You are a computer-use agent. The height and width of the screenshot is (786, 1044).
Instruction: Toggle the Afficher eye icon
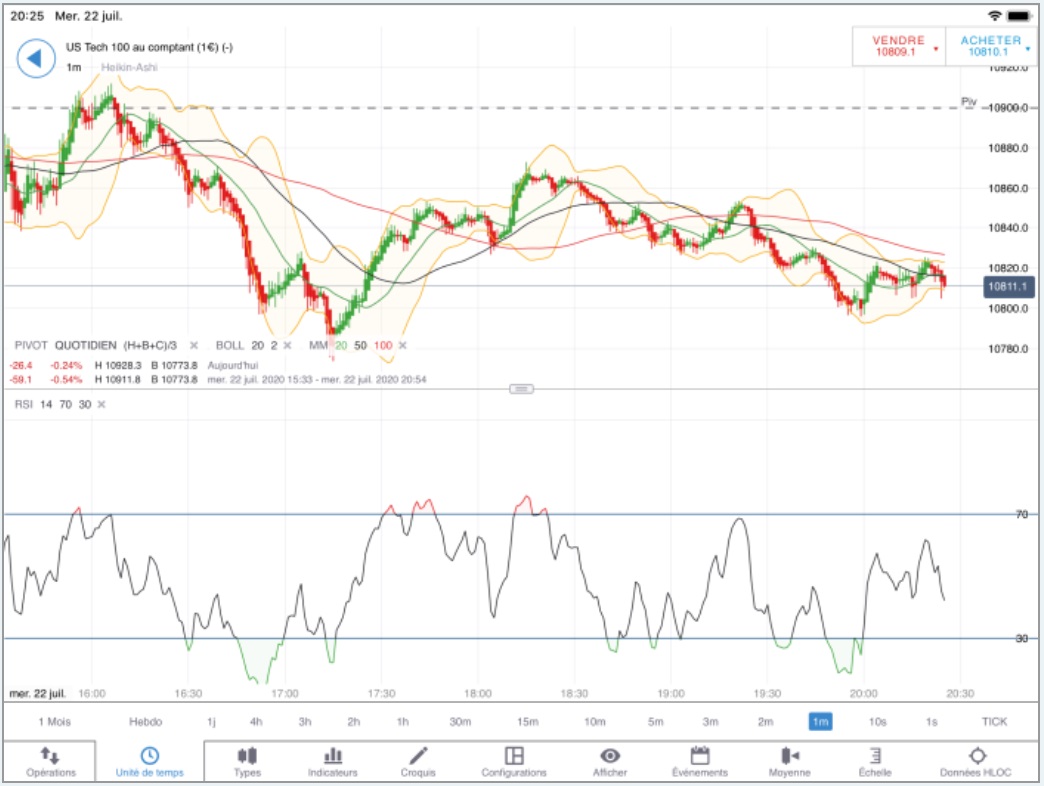(x=610, y=755)
